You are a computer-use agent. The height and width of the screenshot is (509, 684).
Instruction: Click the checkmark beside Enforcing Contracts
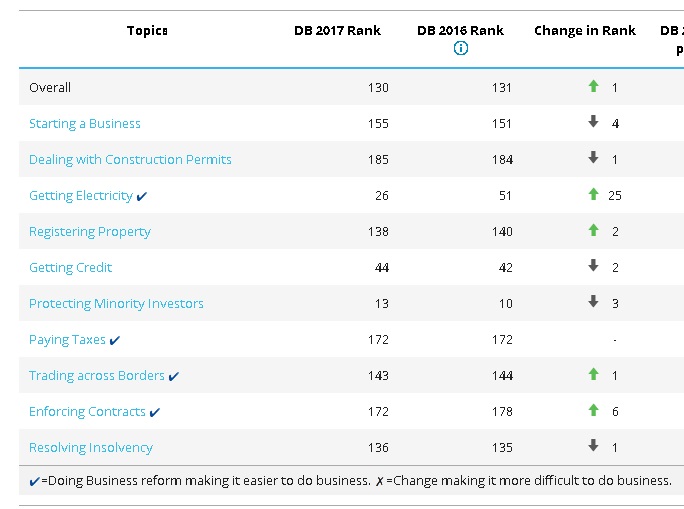(155, 412)
